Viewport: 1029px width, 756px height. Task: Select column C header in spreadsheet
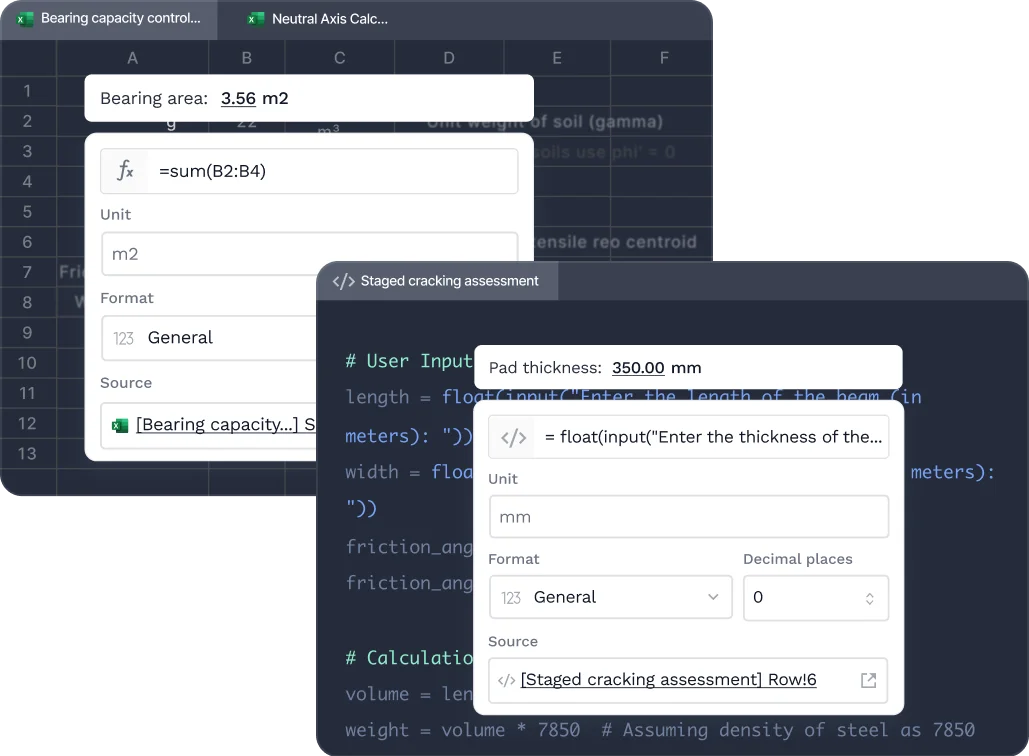pyautogui.click(x=339, y=58)
